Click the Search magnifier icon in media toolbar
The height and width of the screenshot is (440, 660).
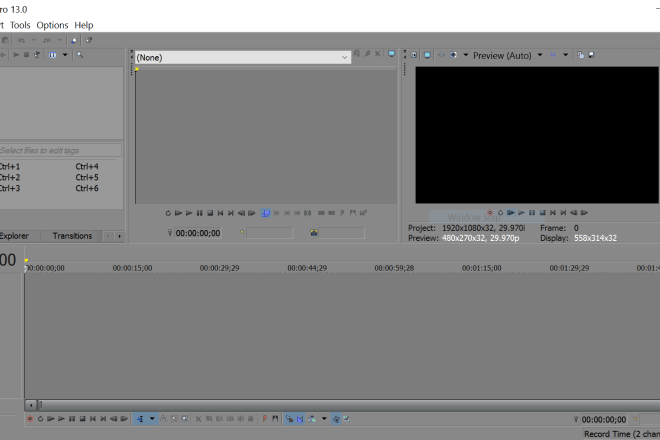click(x=80, y=55)
